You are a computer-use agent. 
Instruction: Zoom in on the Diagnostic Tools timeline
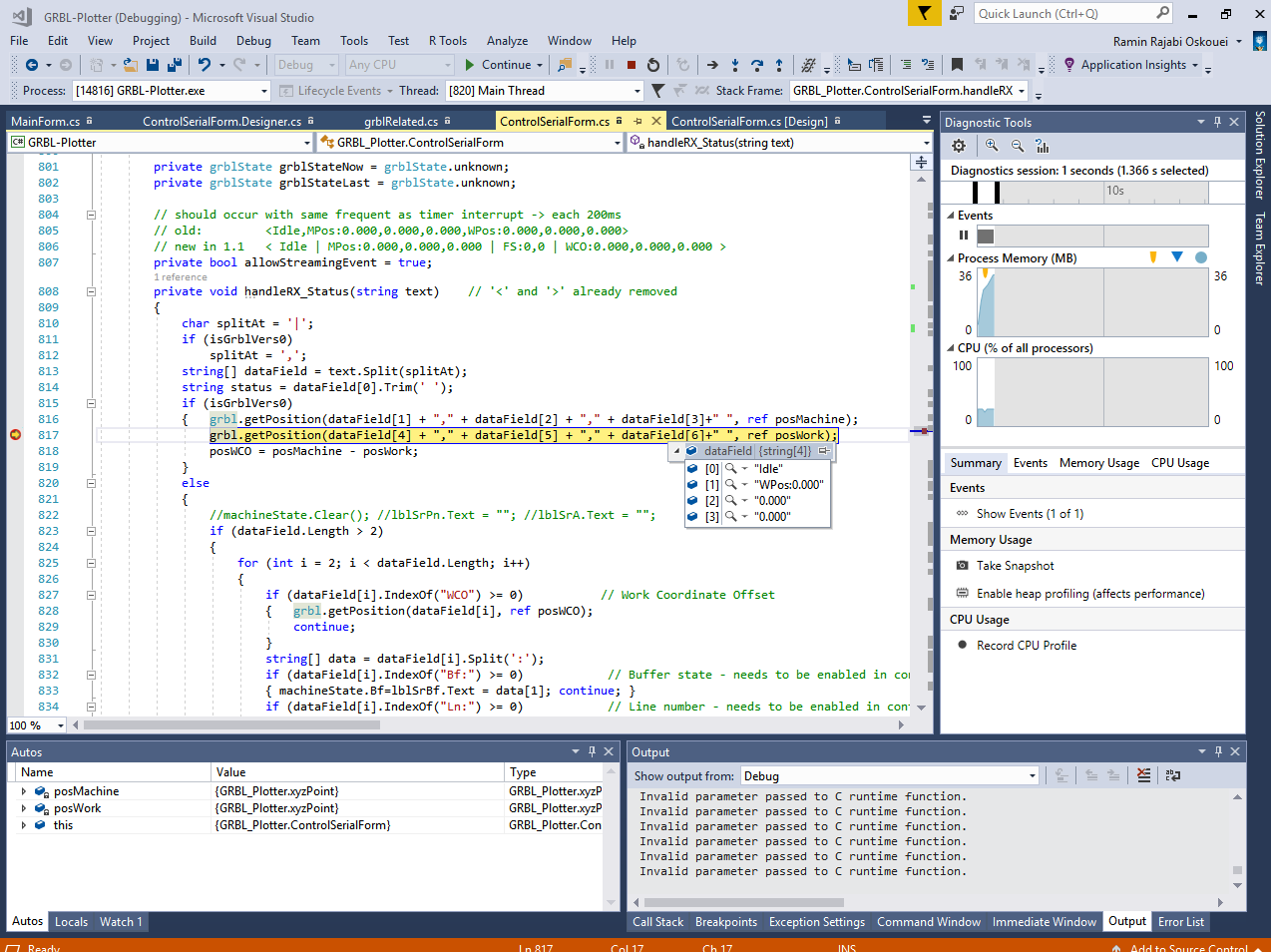992,146
